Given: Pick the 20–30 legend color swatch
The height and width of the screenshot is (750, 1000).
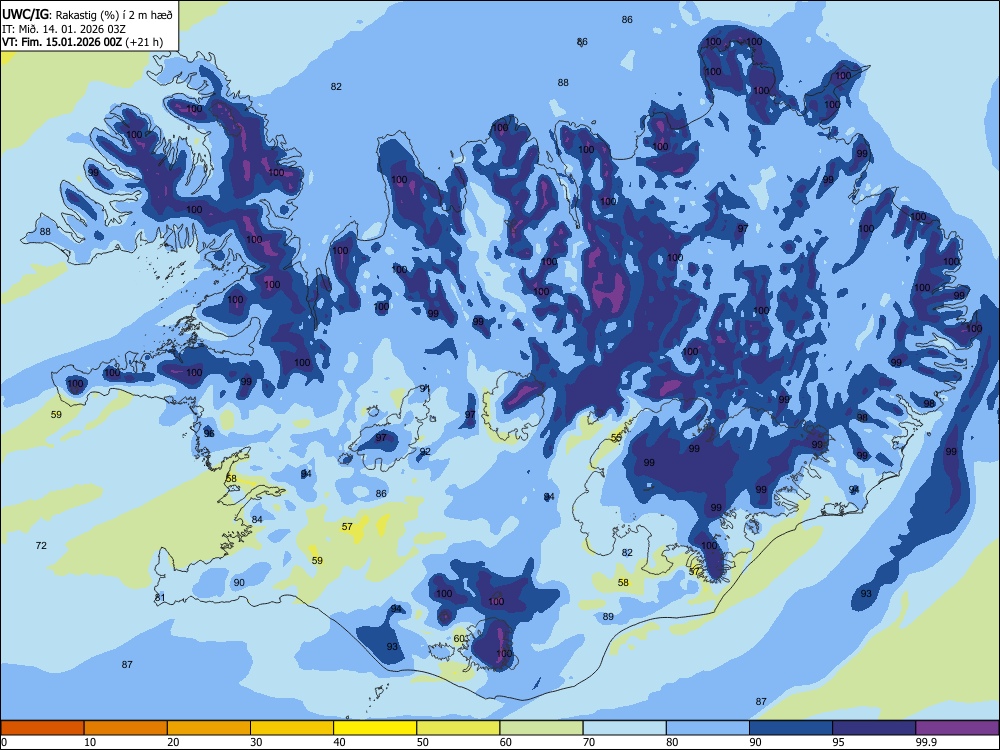Looking at the screenshot, I should 209,728.
